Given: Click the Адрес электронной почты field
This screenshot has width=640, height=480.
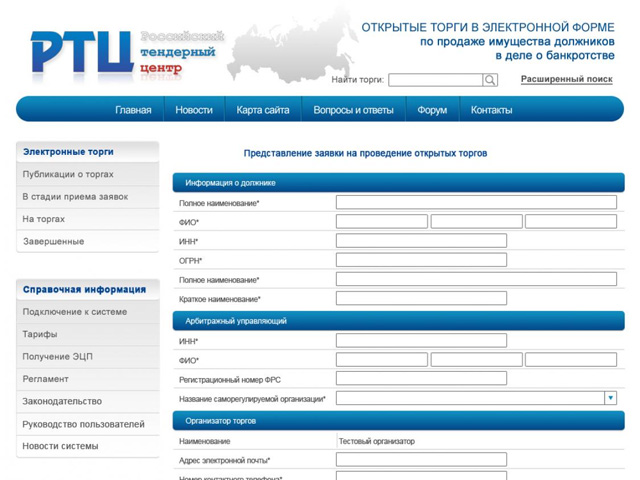Looking at the screenshot, I should point(421,459).
